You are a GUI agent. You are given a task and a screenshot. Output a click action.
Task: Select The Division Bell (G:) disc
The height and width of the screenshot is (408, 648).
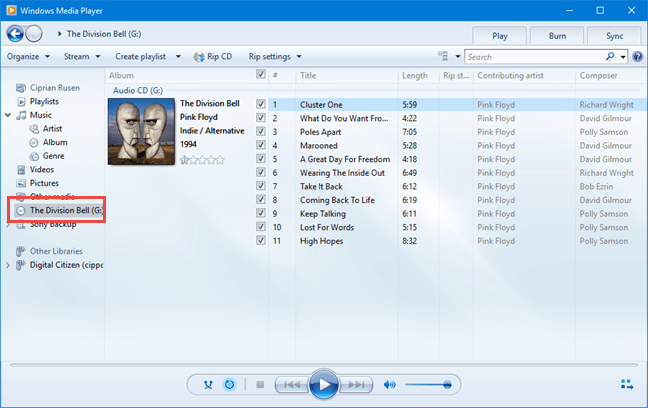(59, 210)
